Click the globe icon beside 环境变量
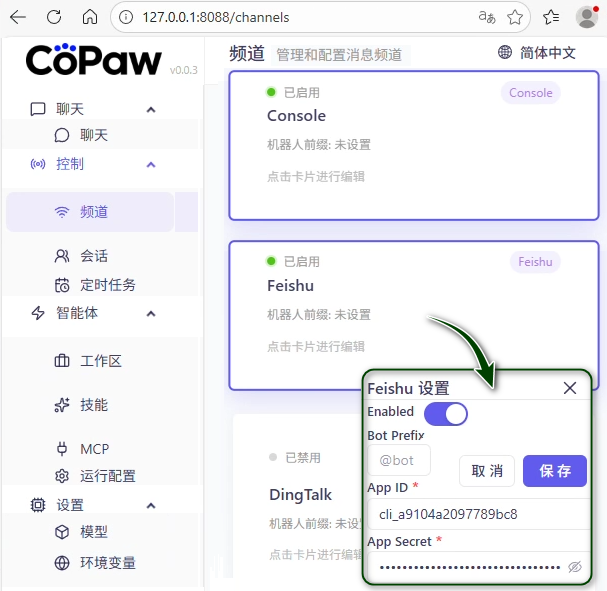 click(x=62, y=563)
